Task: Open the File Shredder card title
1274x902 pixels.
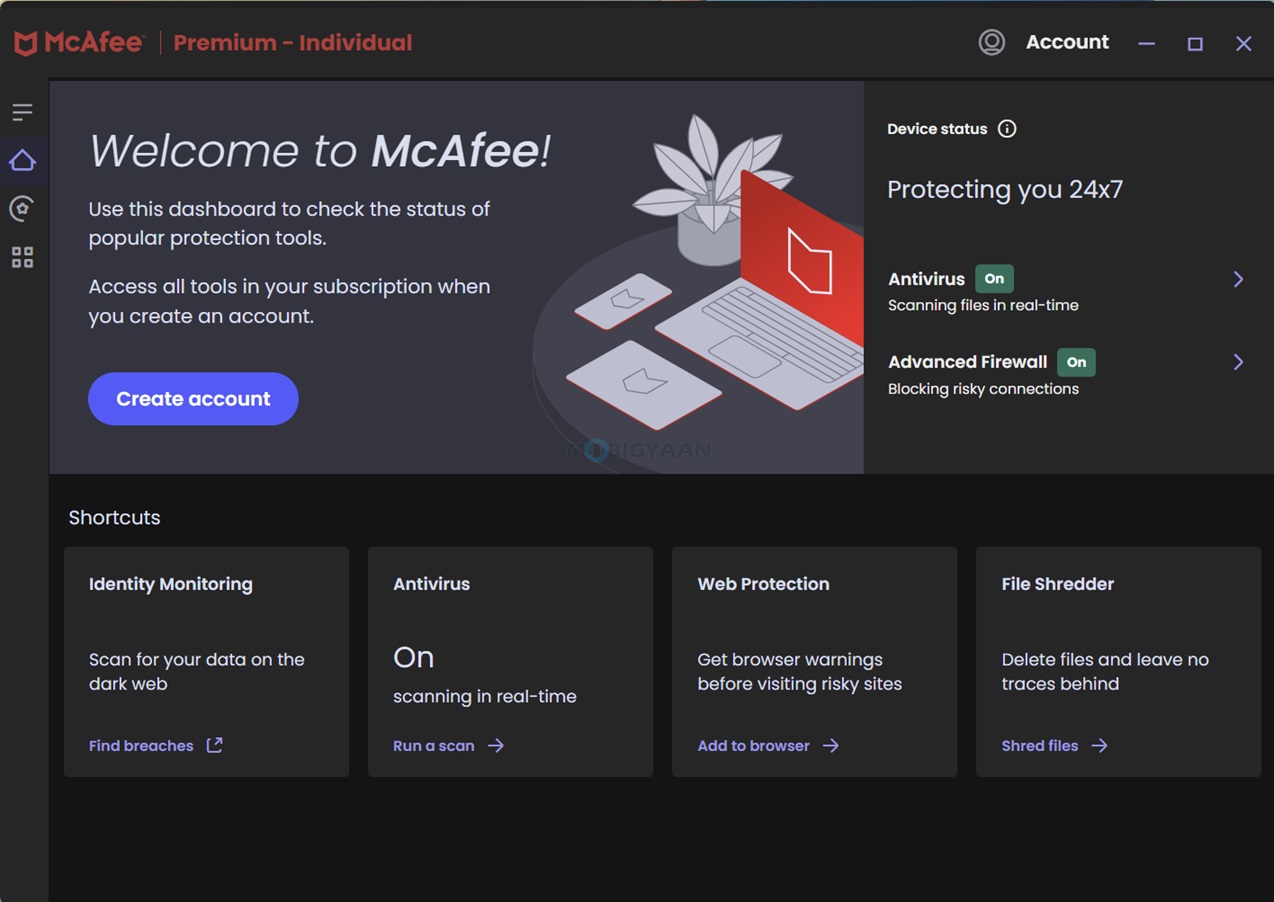Action: pyautogui.click(x=1057, y=584)
